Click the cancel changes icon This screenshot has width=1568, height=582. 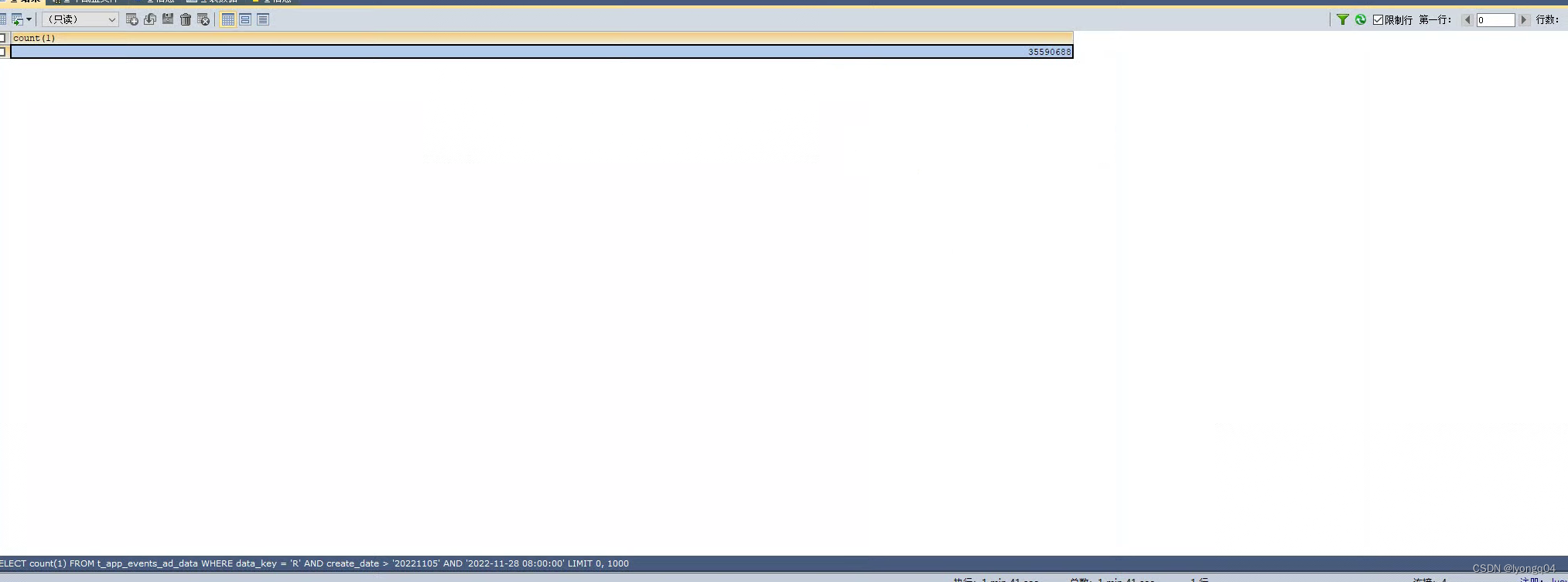(x=203, y=19)
